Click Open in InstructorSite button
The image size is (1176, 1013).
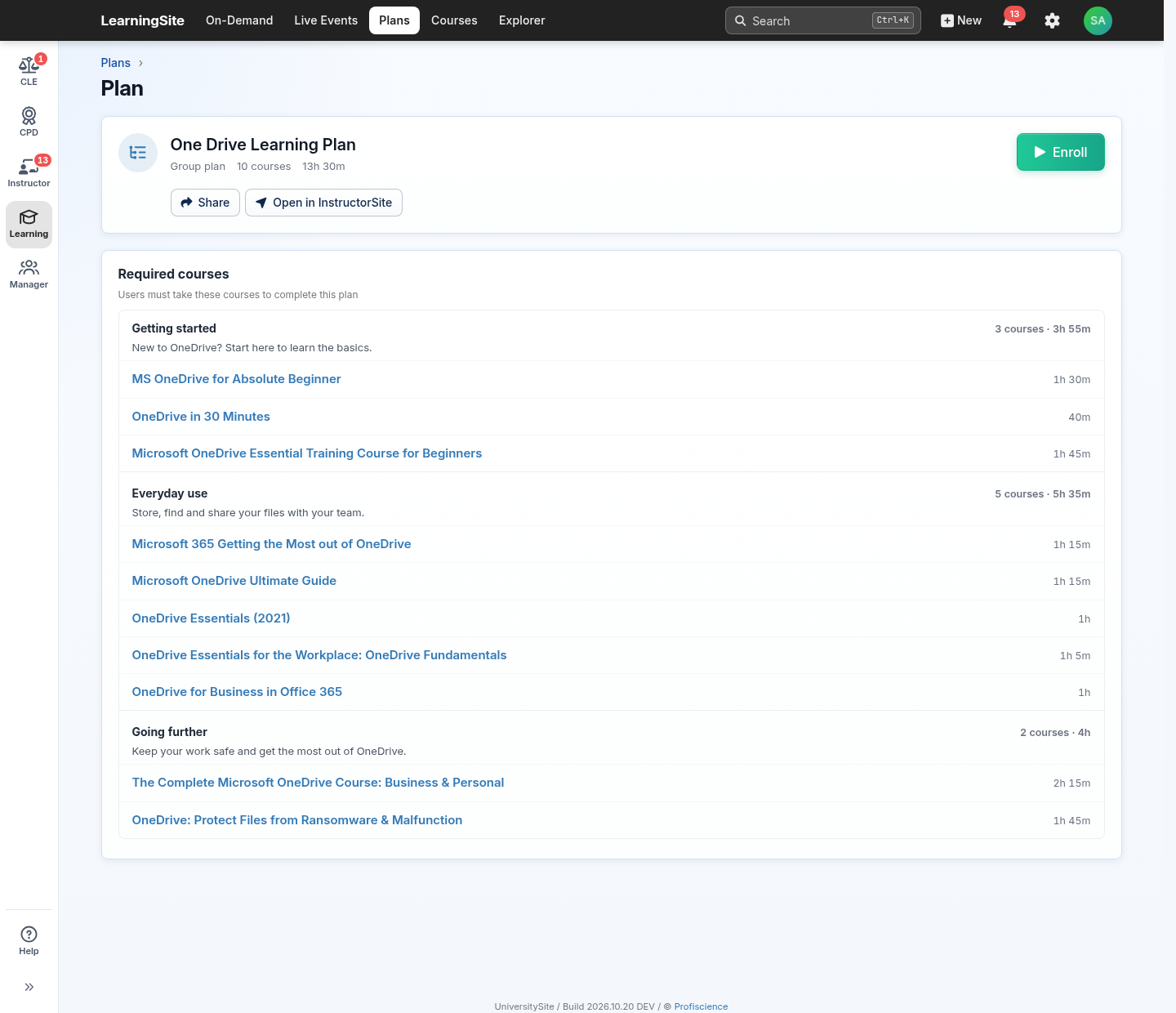(323, 203)
